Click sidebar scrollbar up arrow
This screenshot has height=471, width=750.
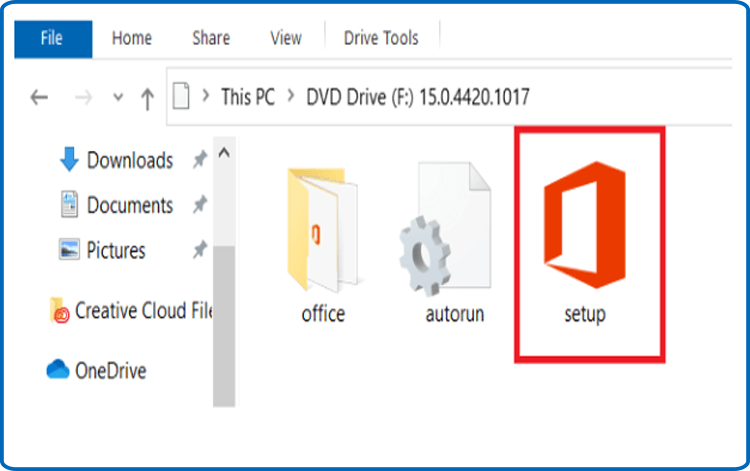(224, 153)
